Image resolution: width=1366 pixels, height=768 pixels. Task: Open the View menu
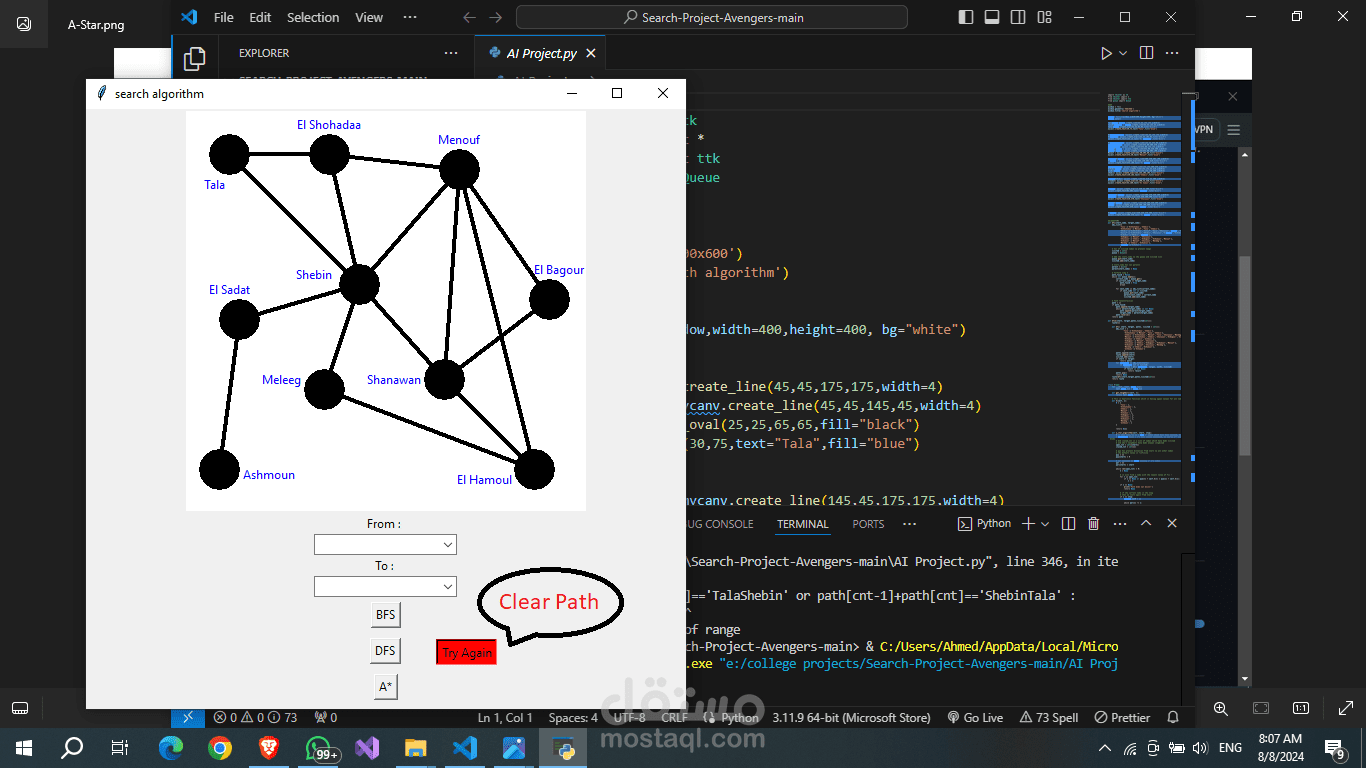tap(369, 17)
